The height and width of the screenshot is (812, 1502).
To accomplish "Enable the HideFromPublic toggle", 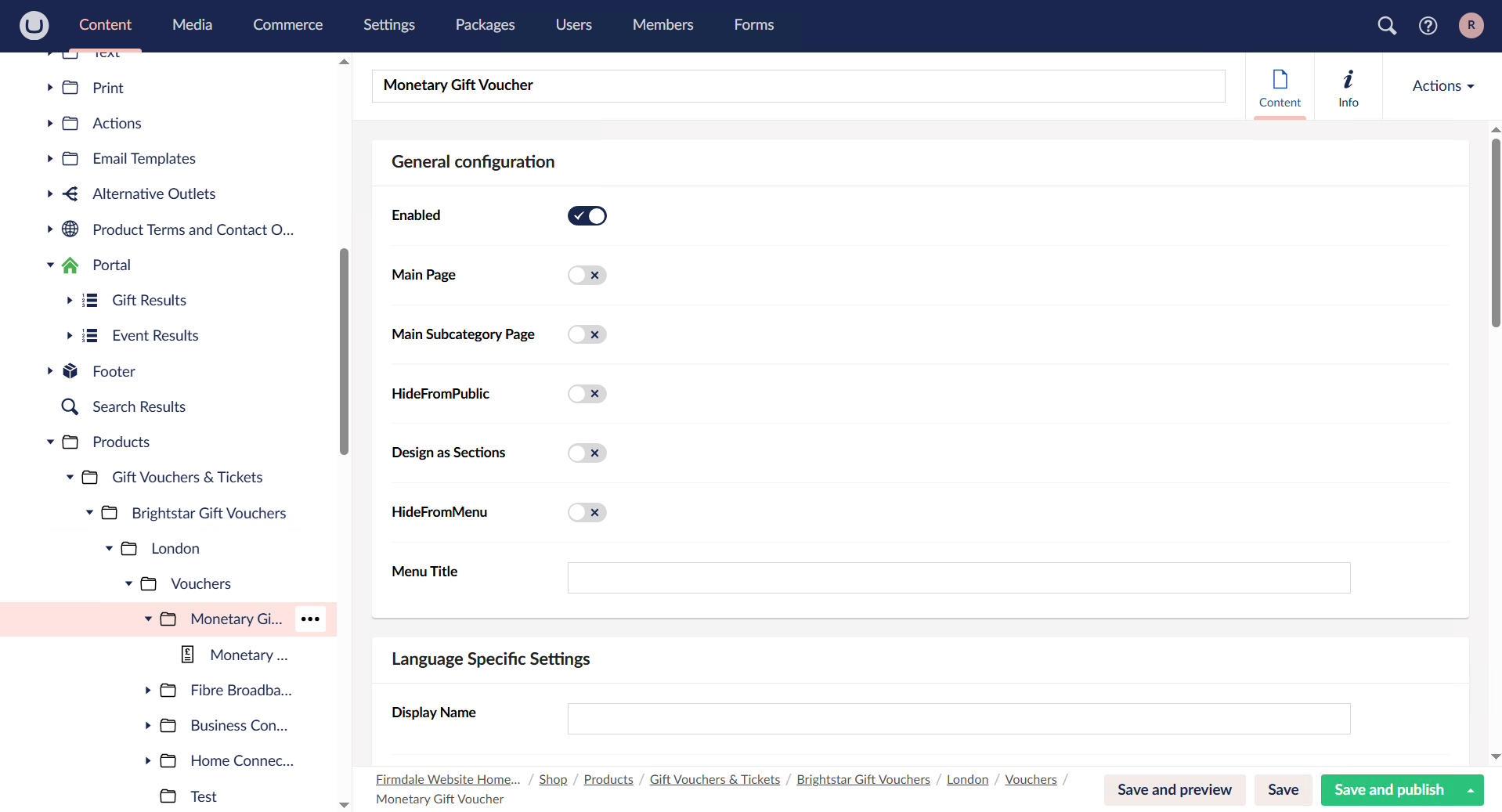I will [x=587, y=394].
